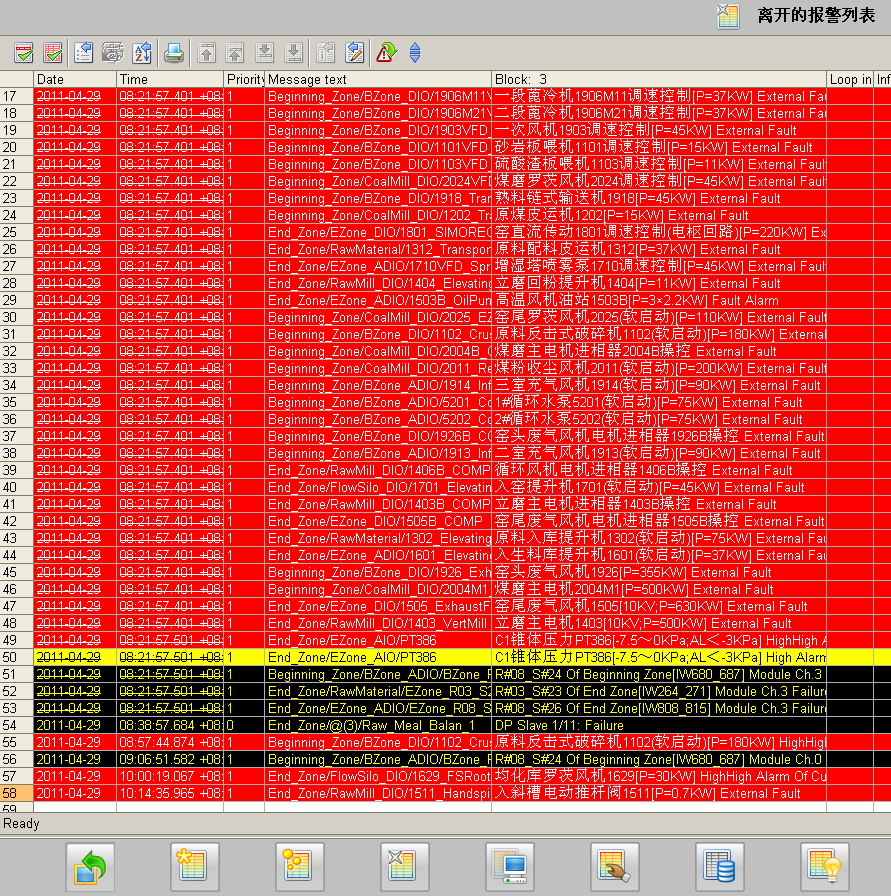
Task: Click 'Beginning_Zone/BZone_DIO/1906M21' message text
Action: coord(379,113)
